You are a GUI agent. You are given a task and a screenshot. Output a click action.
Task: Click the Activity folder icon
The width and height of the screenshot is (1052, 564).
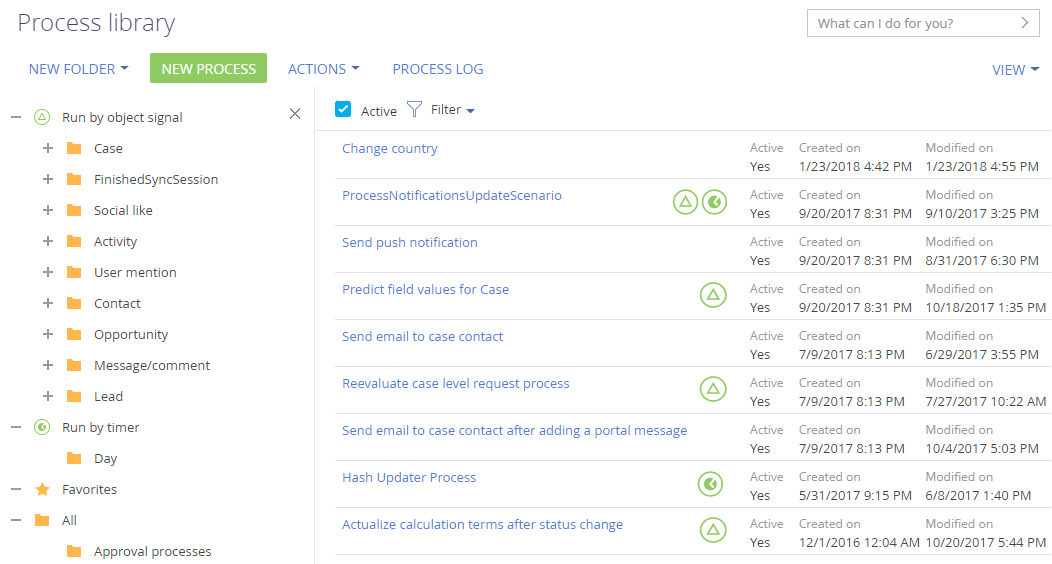(74, 241)
